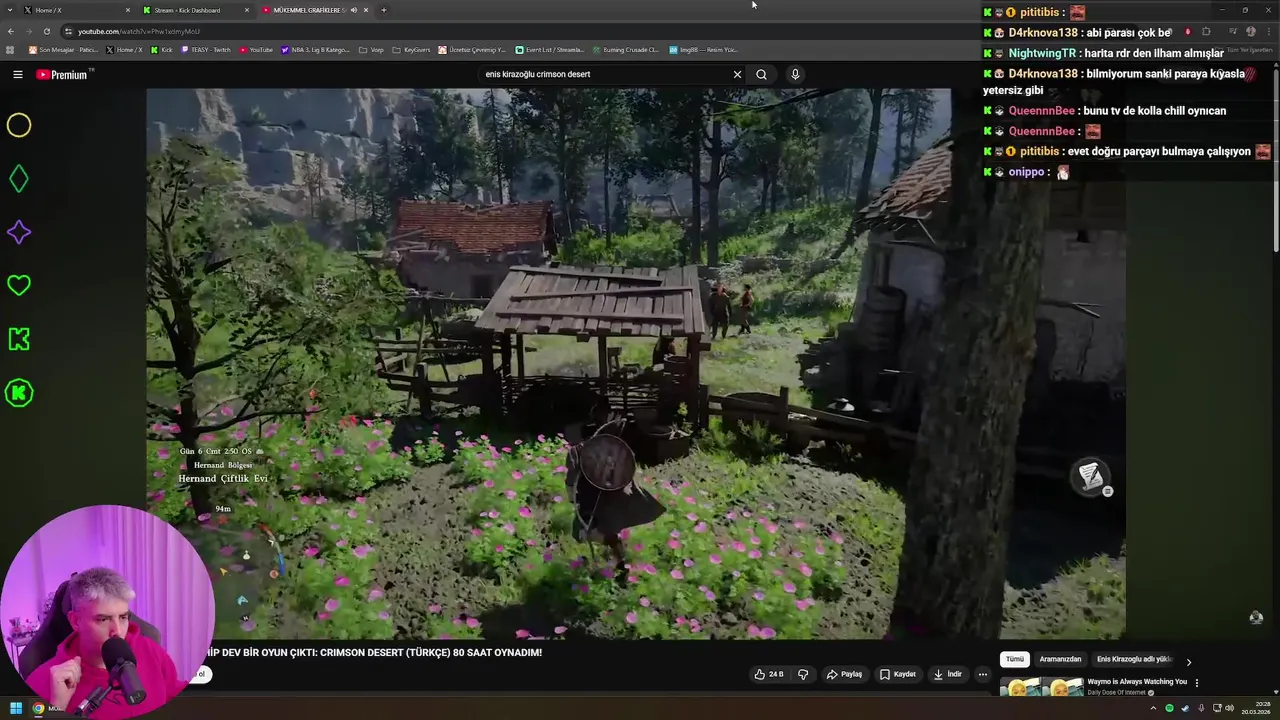Viewport: 1280px width, 720px height.
Task: Open the Home / X bookmark
Action: [124, 49]
